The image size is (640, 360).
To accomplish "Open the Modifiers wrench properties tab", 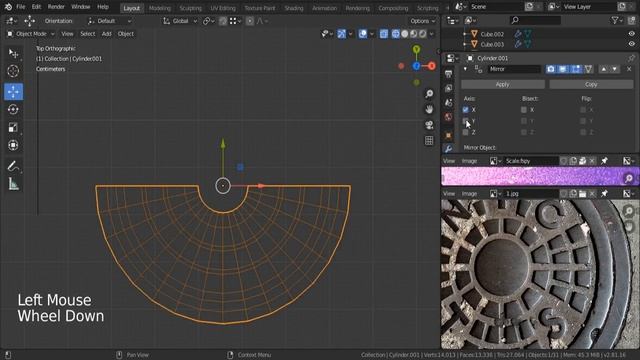I will [x=448, y=149].
